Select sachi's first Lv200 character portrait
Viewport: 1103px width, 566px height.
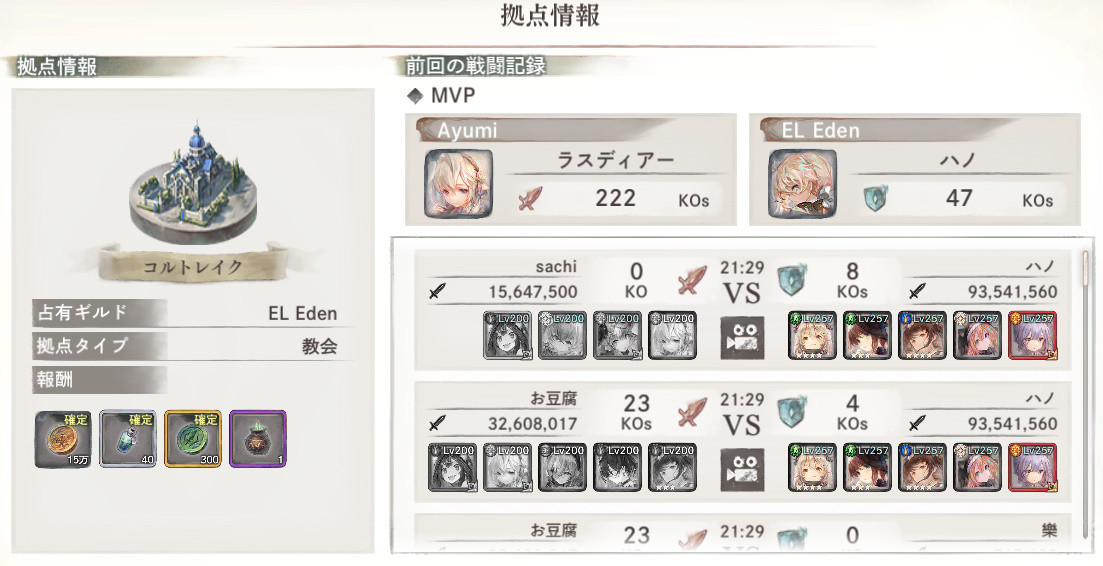507,335
